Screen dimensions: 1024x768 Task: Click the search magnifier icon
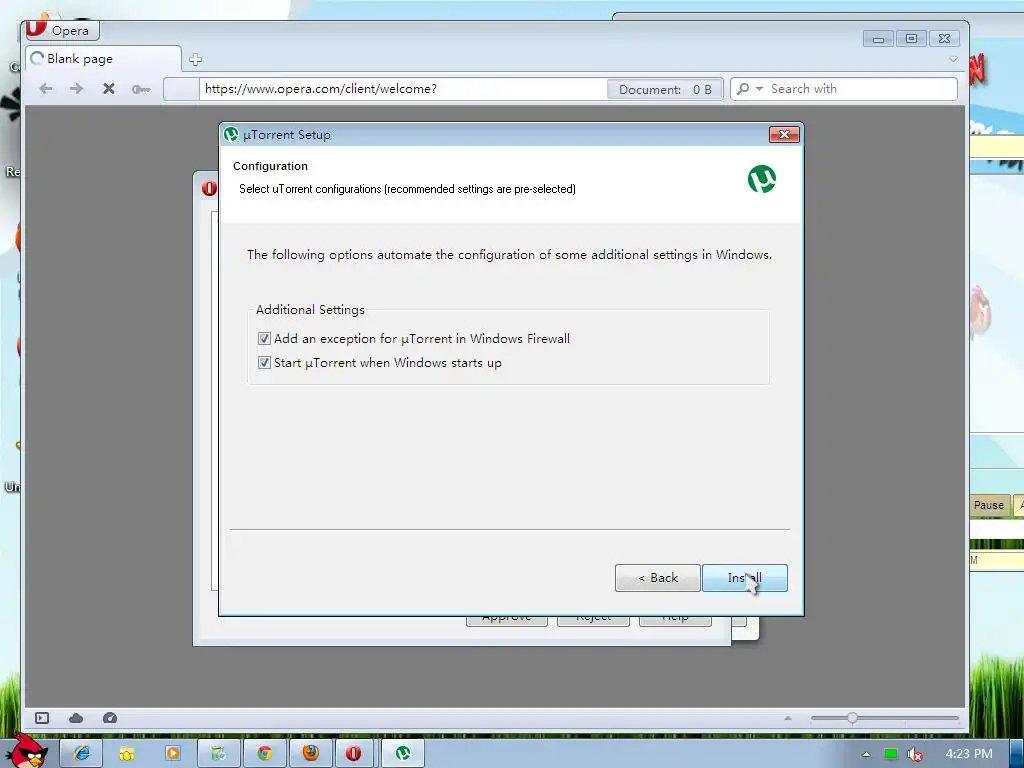[x=743, y=89]
